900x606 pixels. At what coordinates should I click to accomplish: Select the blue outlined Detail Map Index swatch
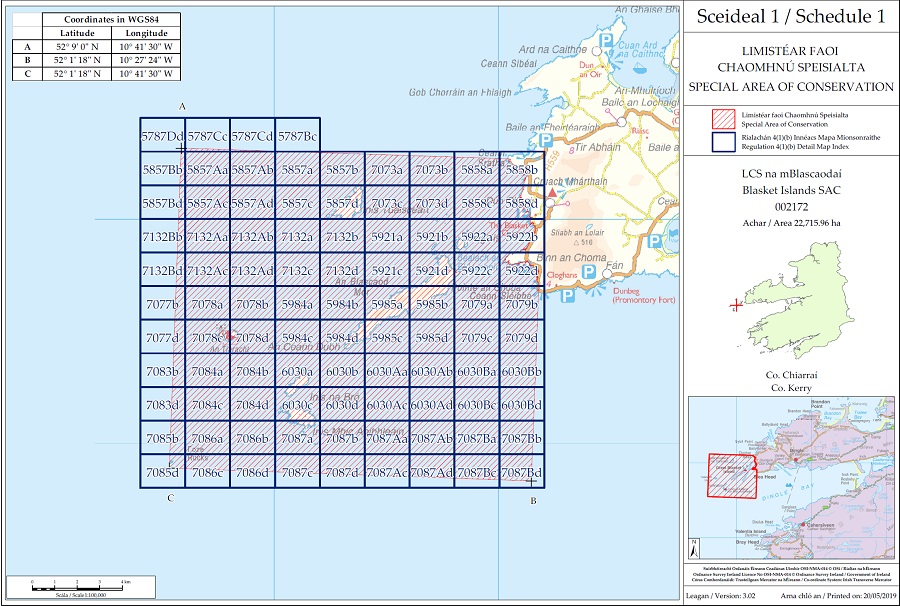click(723, 142)
